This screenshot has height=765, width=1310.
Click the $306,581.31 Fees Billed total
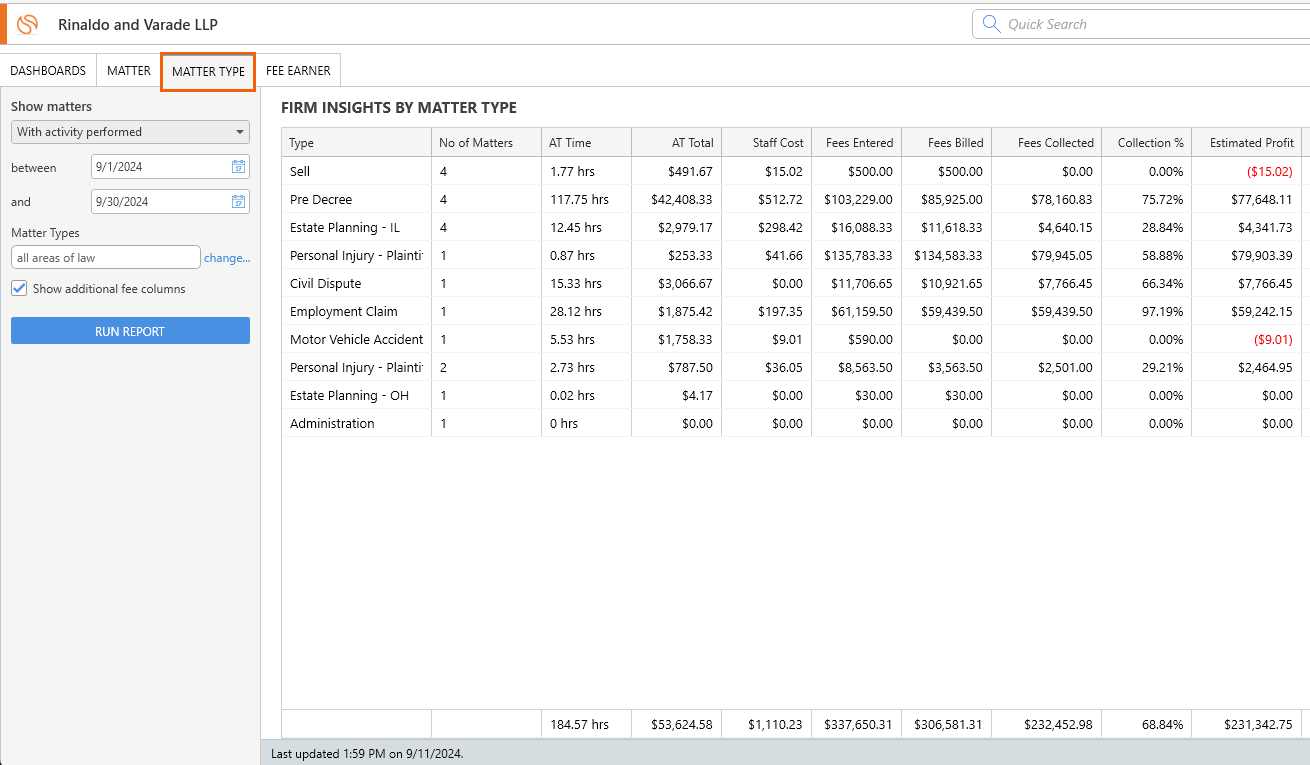click(x=946, y=724)
